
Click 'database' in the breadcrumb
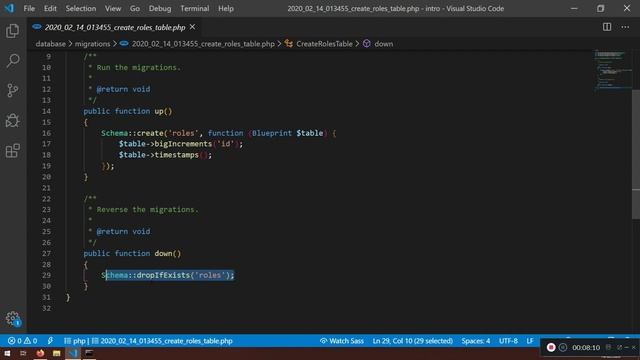point(50,44)
